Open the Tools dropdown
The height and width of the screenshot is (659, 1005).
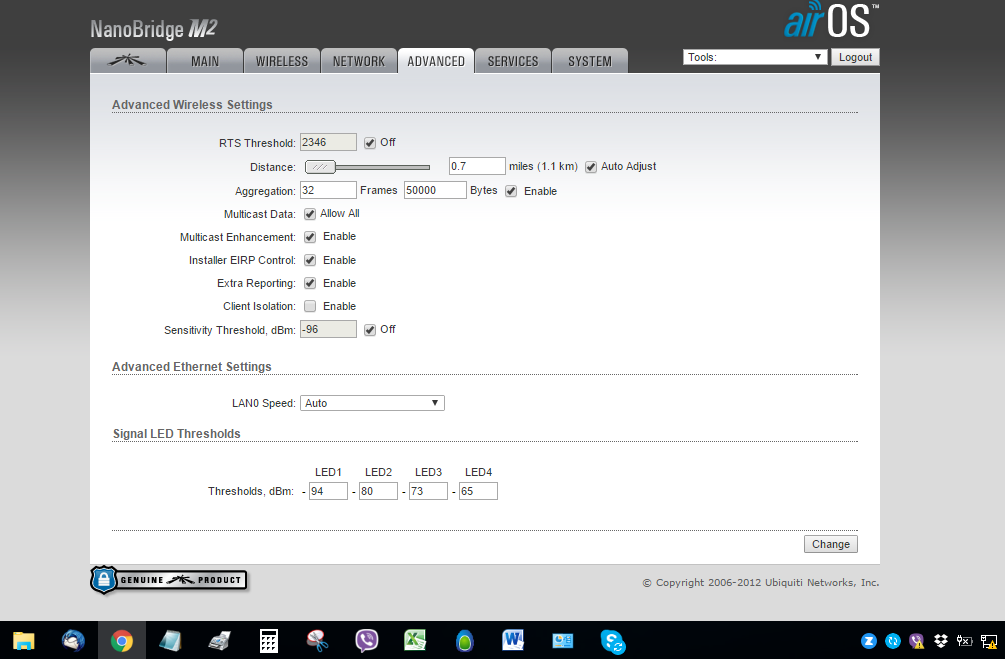pos(755,57)
